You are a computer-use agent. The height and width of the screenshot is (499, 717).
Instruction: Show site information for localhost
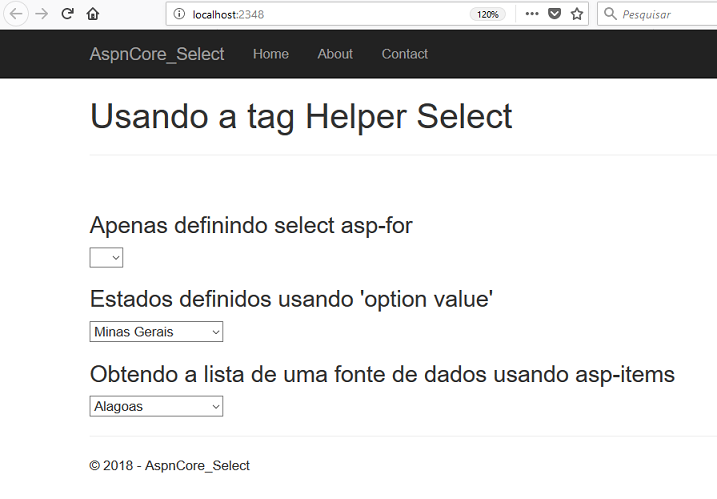(x=179, y=14)
